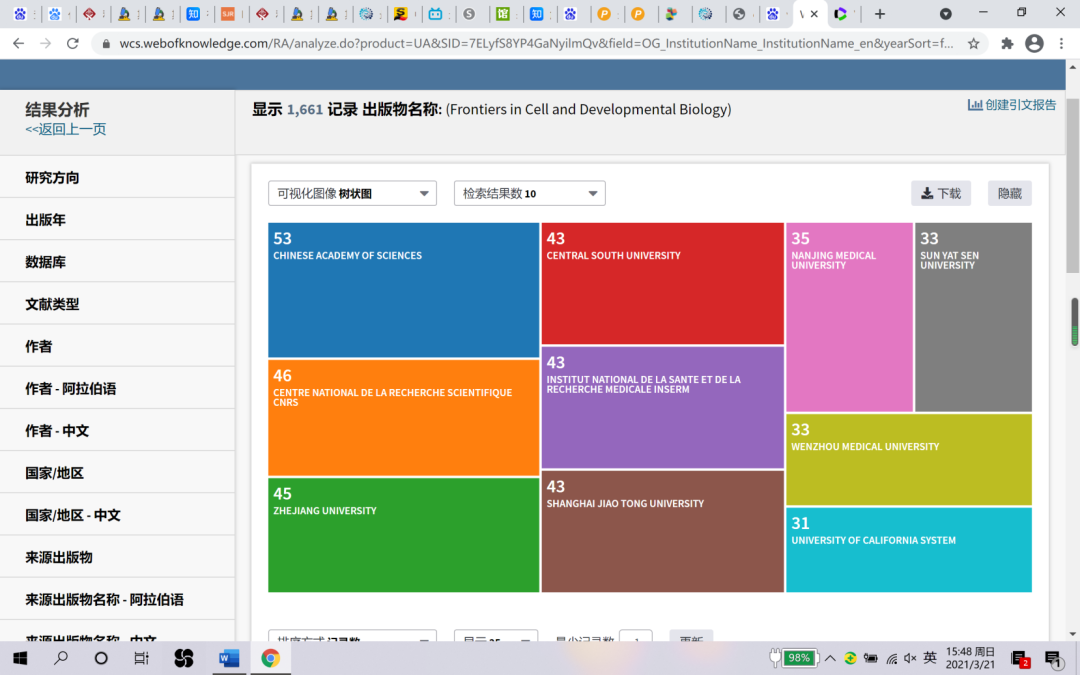
Task: Open the 创建引文报告 citation report icon
Action: coord(1011,104)
